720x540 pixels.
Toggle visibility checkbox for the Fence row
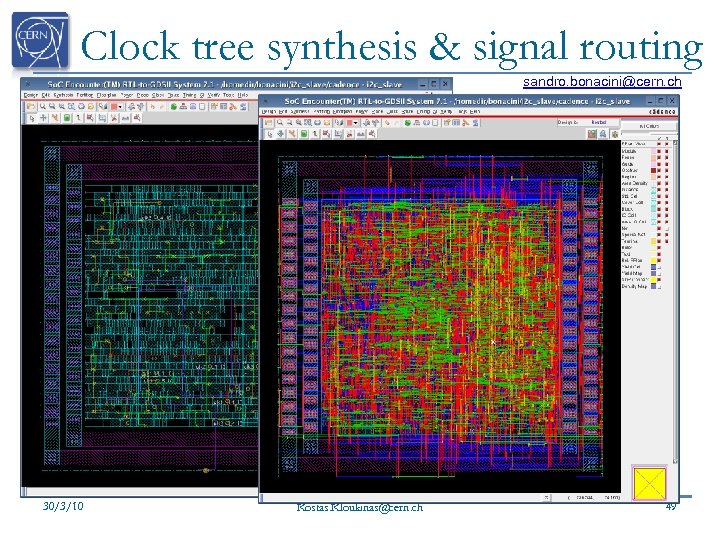(659, 158)
